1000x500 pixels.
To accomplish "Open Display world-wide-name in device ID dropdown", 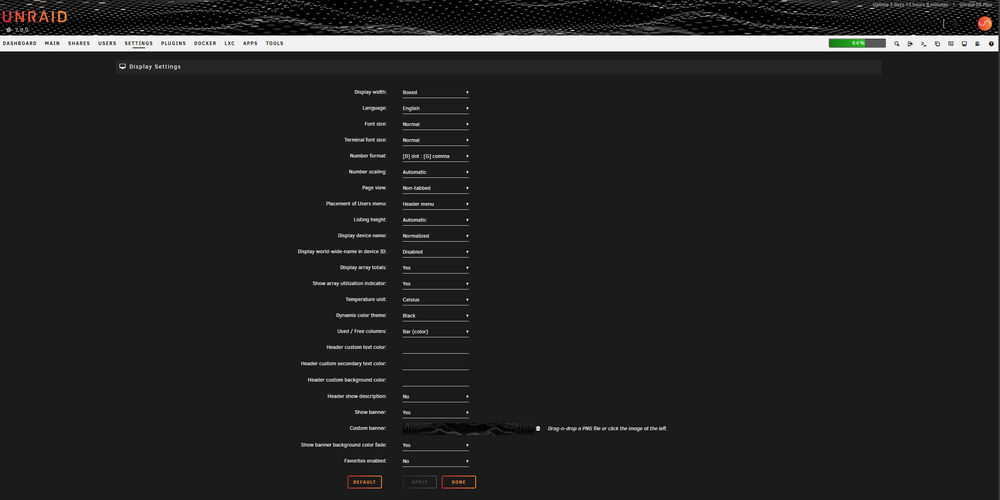I will coord(436,252).
